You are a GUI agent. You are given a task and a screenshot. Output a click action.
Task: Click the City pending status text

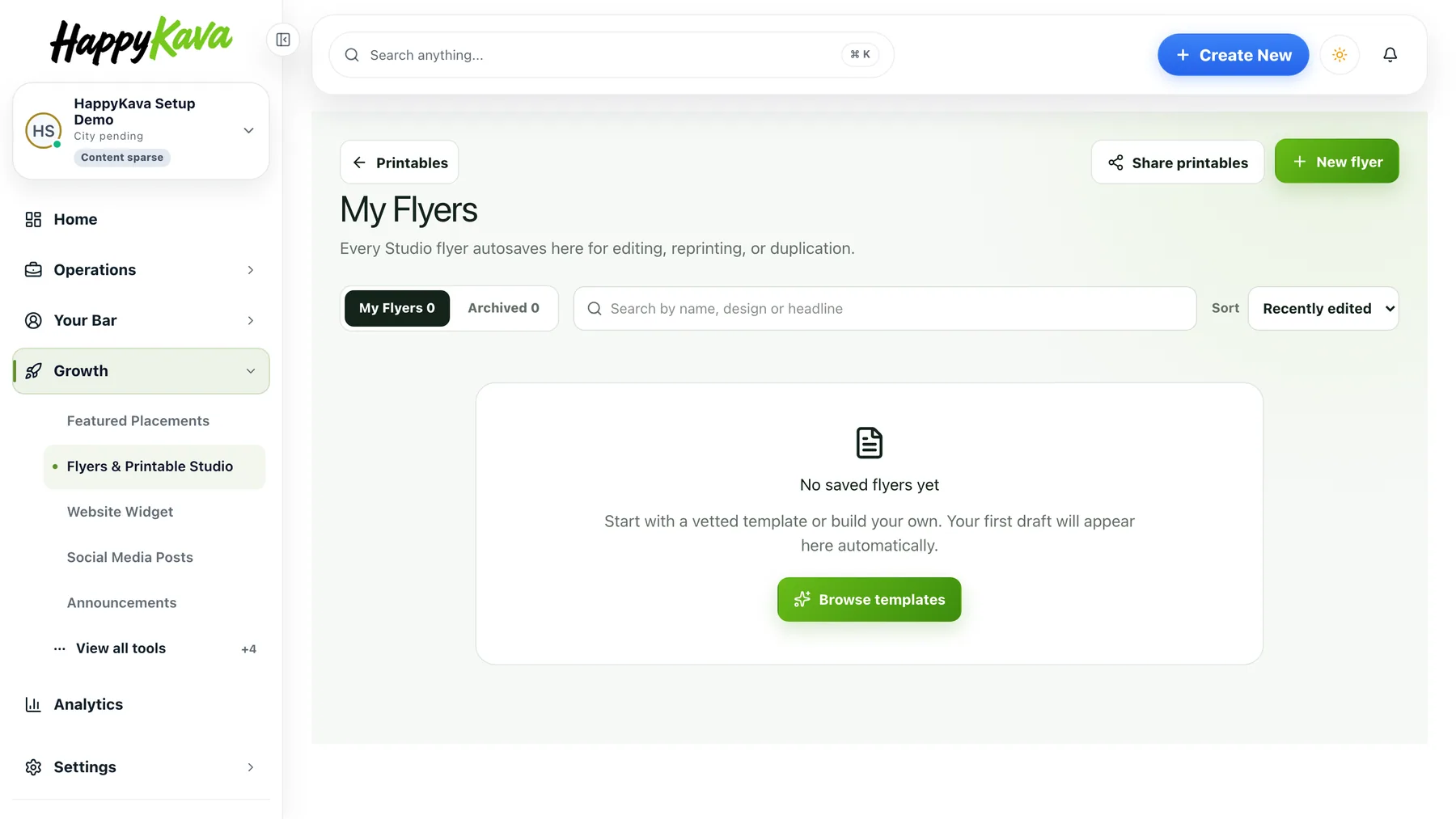(x=108, y=137)
